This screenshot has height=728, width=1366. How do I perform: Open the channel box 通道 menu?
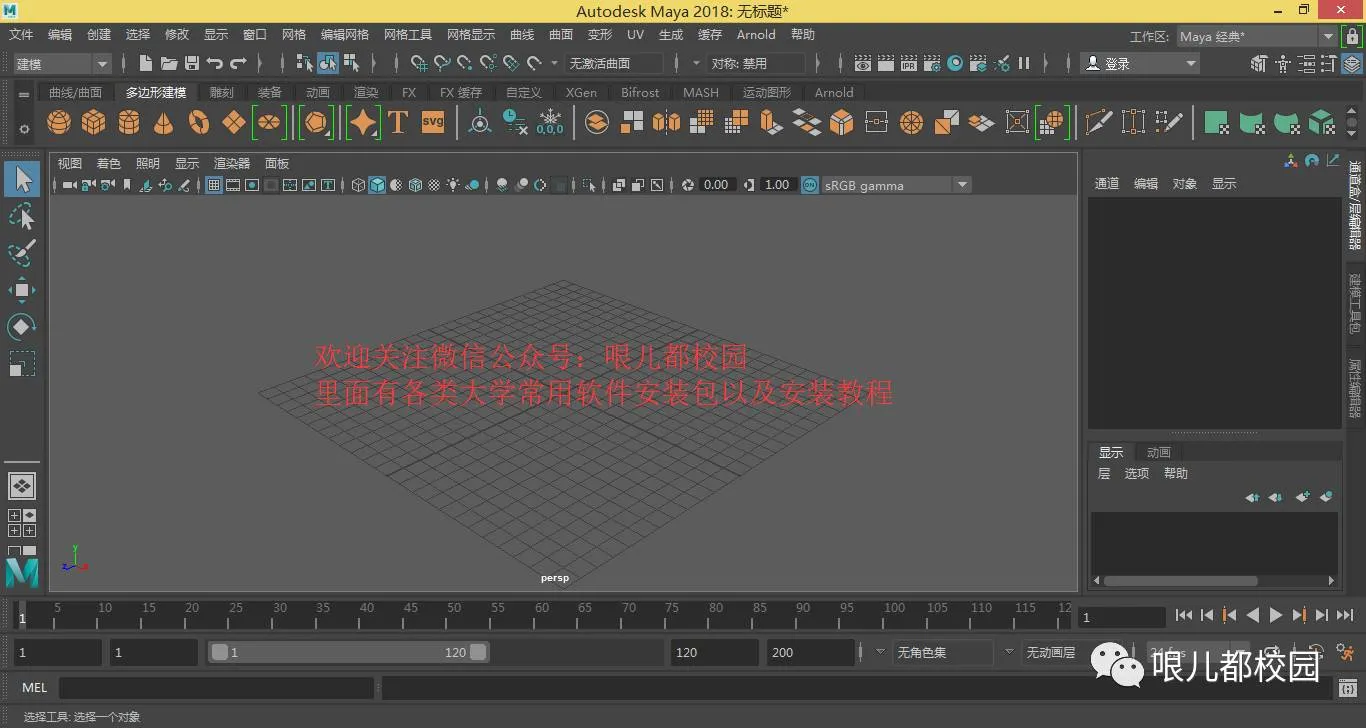pos(1107,183)
